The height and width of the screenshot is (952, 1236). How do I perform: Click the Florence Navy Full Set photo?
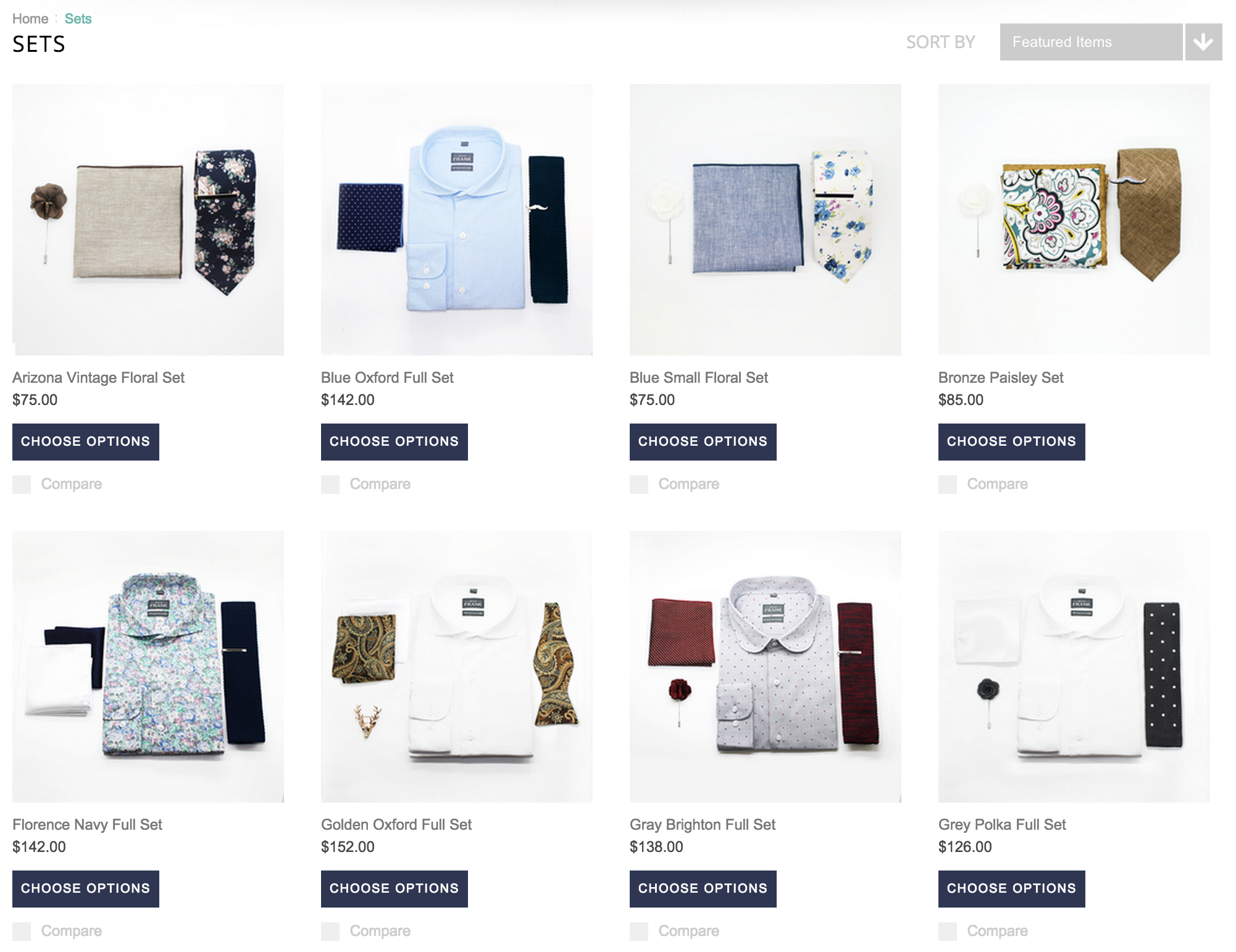tap(148, 667)
